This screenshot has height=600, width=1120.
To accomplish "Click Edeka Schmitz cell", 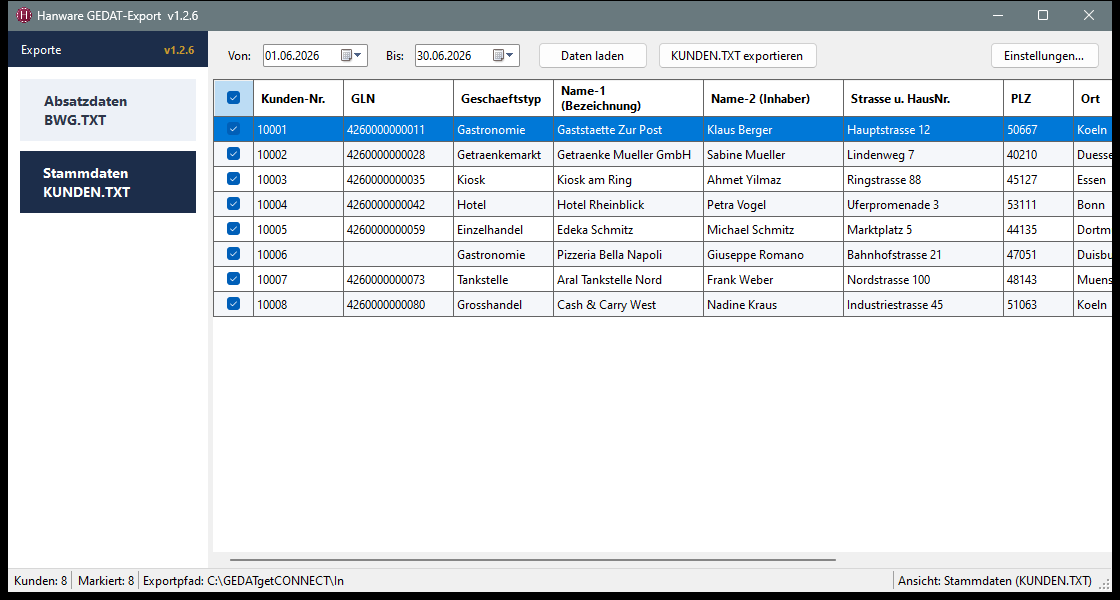I will tap(629, 230).
